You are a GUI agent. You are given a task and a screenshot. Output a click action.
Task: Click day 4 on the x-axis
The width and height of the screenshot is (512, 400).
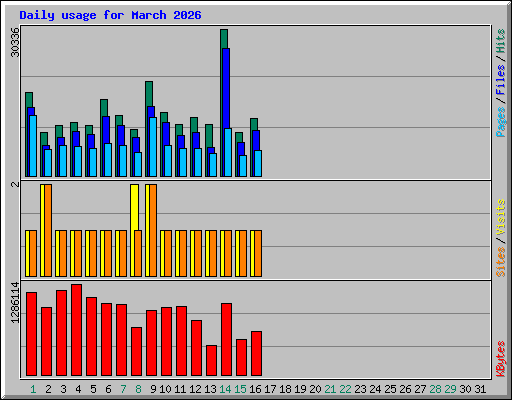click(x=78, y=389)
